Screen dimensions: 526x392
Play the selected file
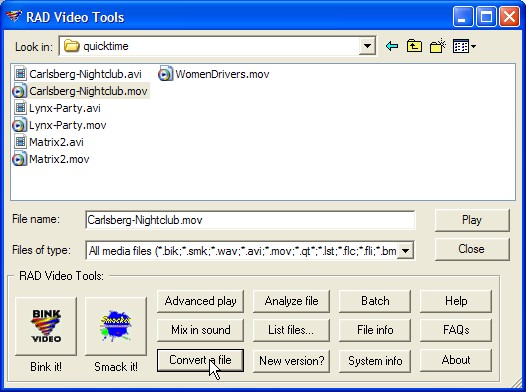(x=472, y=220)
